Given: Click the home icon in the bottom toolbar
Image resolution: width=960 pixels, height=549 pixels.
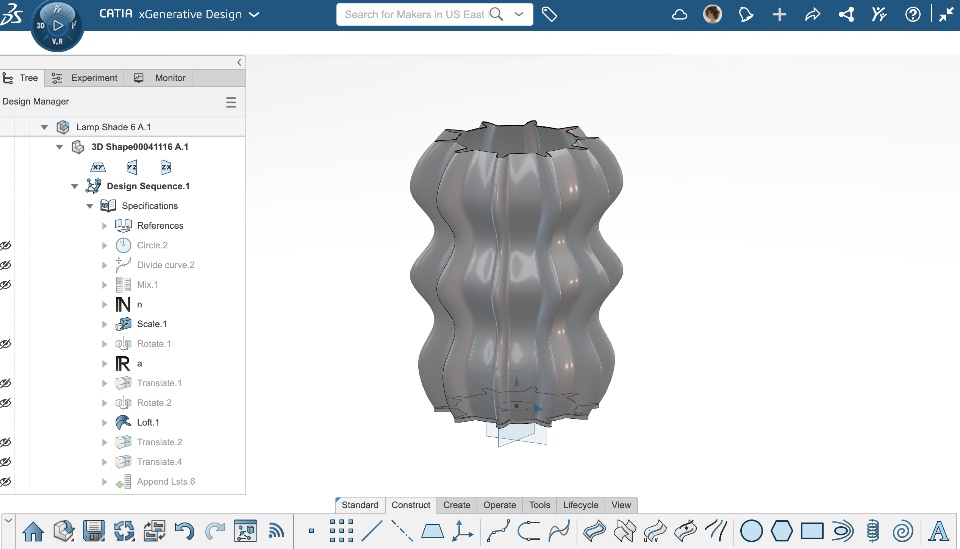Looking at the screenshot, I should tap(33, 531).
